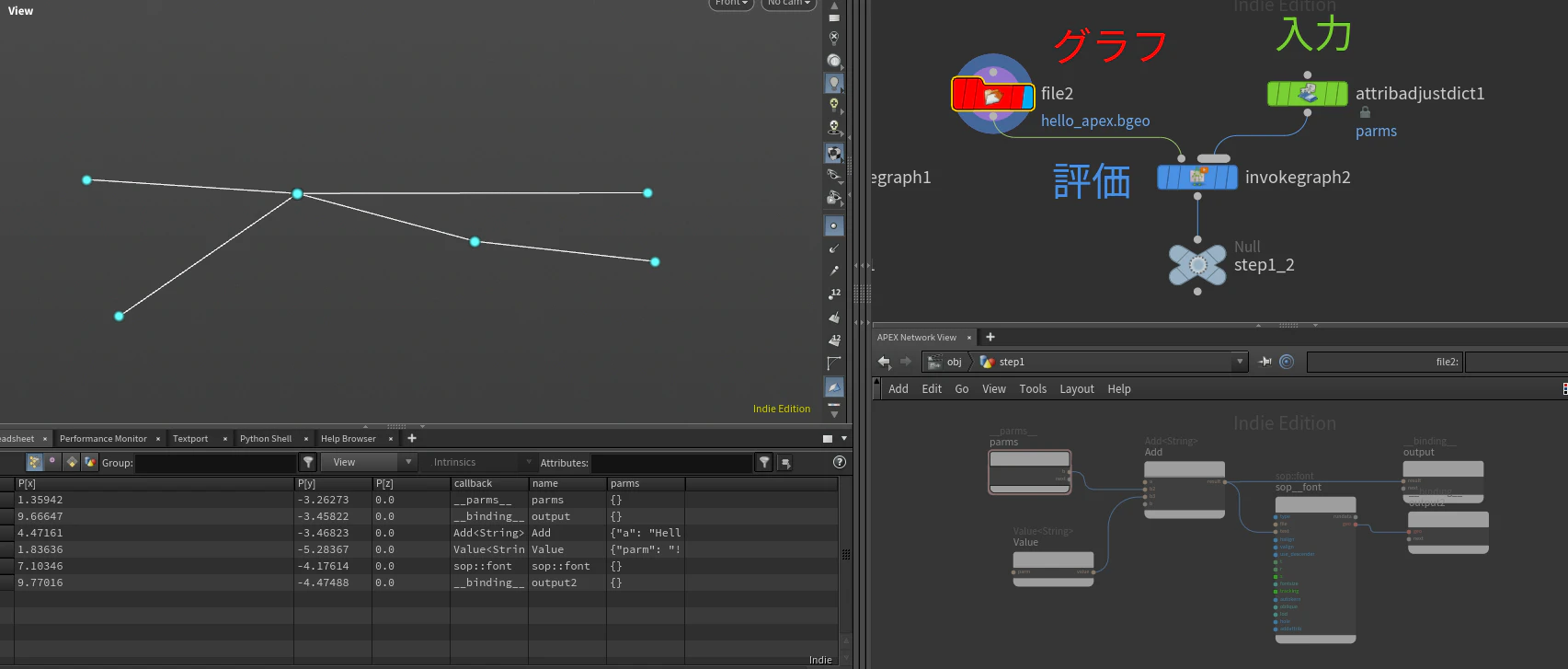Show Primitives attribute class in spreadsheet
Screen dimensions: 1568x669
pyautogui.click(x=72, y=462)
